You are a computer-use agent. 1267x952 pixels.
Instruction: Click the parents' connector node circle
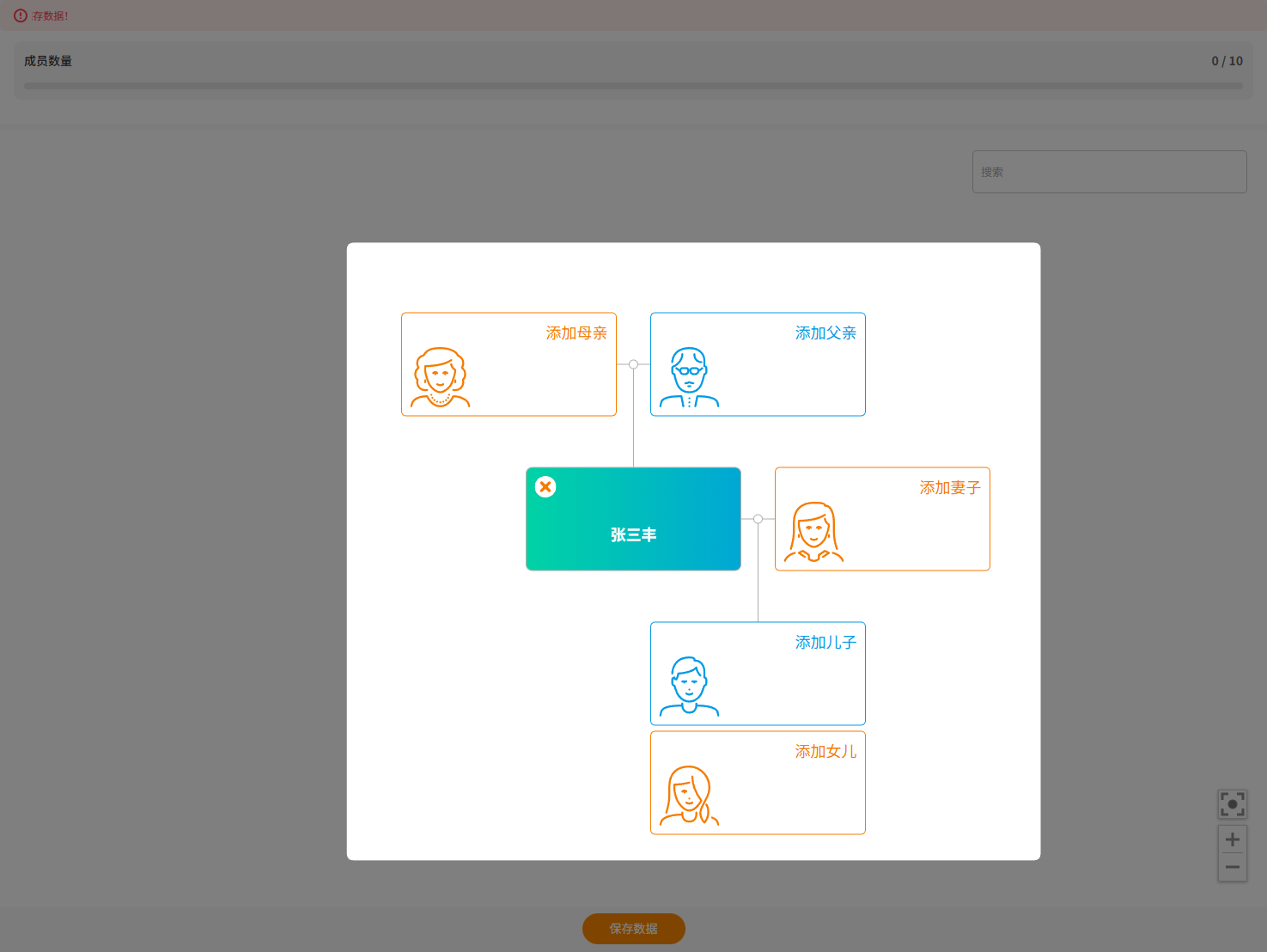pyautogui.click(x=633, y=364)
